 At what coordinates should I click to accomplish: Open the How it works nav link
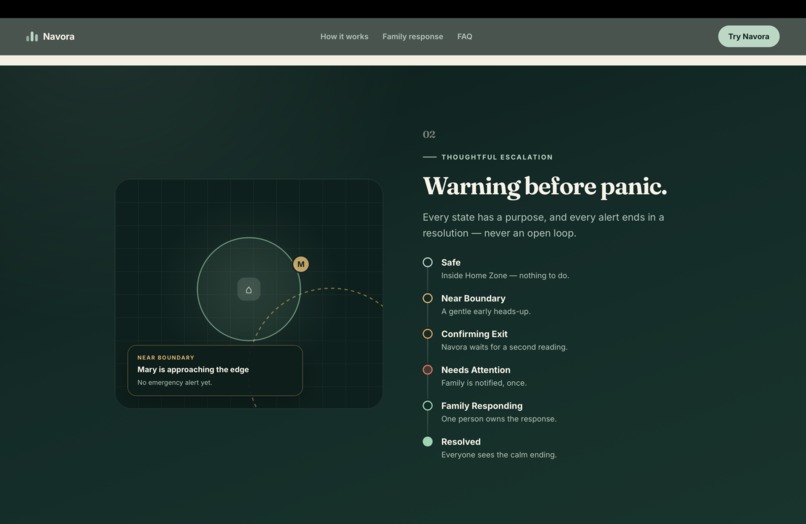[x=344, y=37]
